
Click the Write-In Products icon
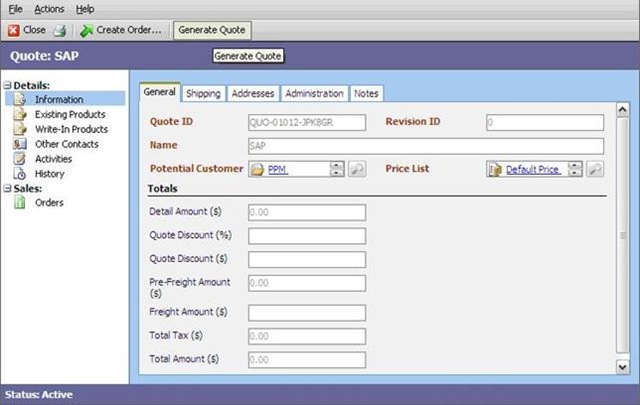click(x=20, y=129)
